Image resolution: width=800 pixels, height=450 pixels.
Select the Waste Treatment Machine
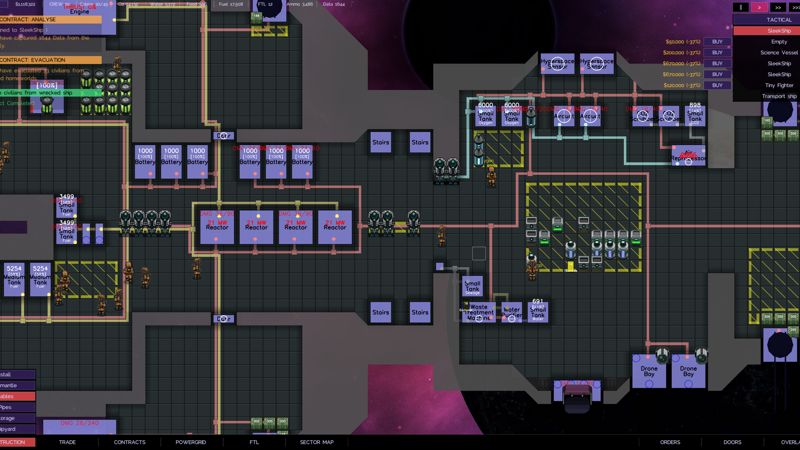[478, 312]
